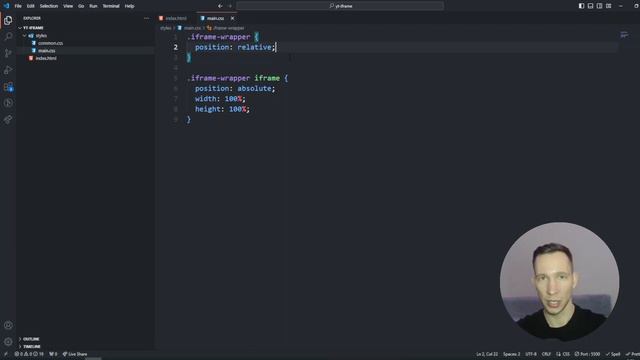
Task: Click the command center search box
Action: tap(340, 6)
